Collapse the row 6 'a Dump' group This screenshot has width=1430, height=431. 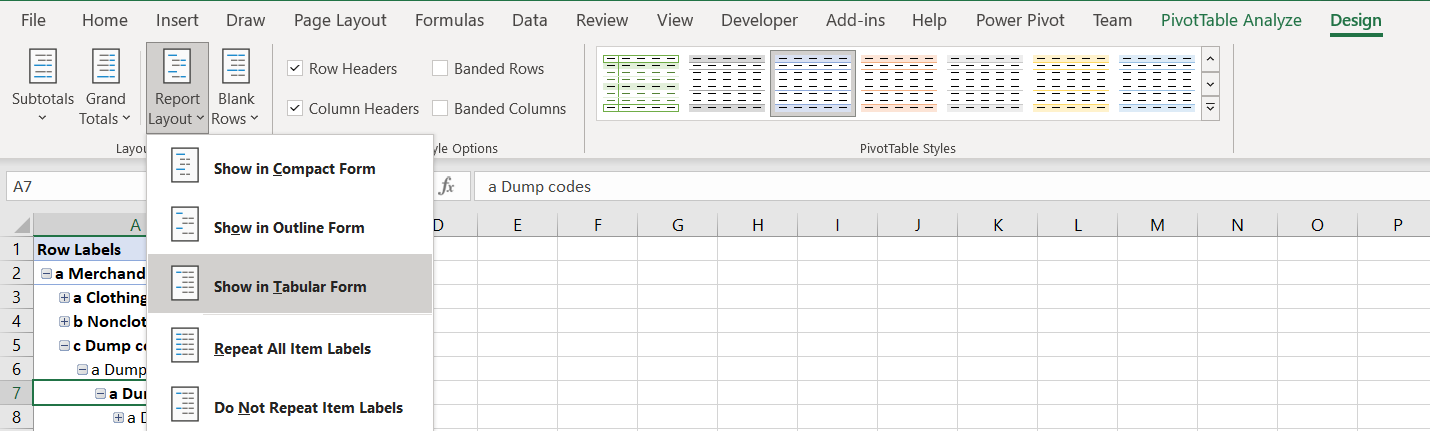pyautogui.click(x=82, y=369)
